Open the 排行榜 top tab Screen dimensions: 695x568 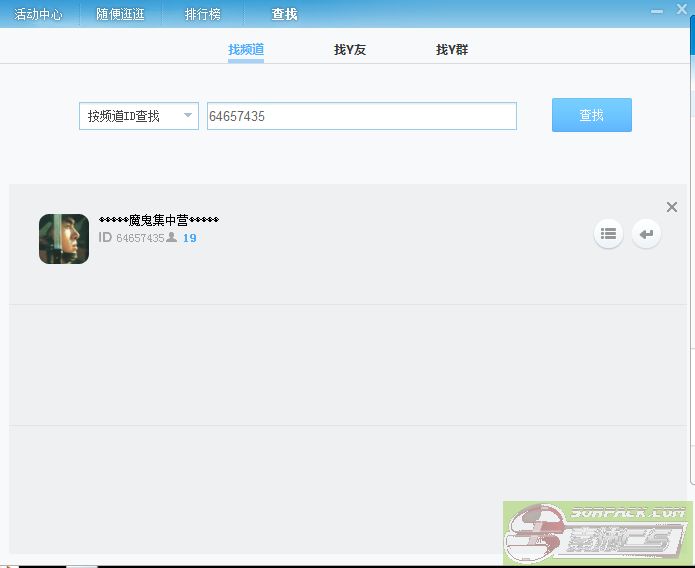tap(203, 15)
